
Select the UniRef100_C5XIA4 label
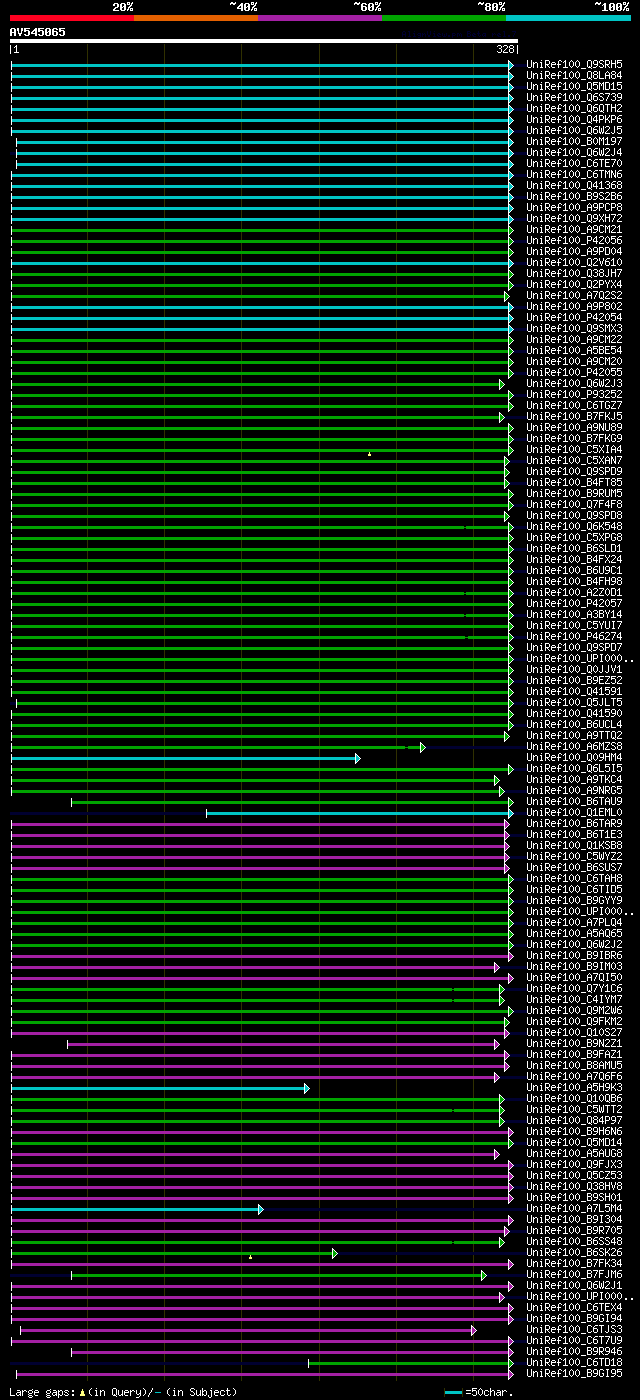tap(574, 449)
